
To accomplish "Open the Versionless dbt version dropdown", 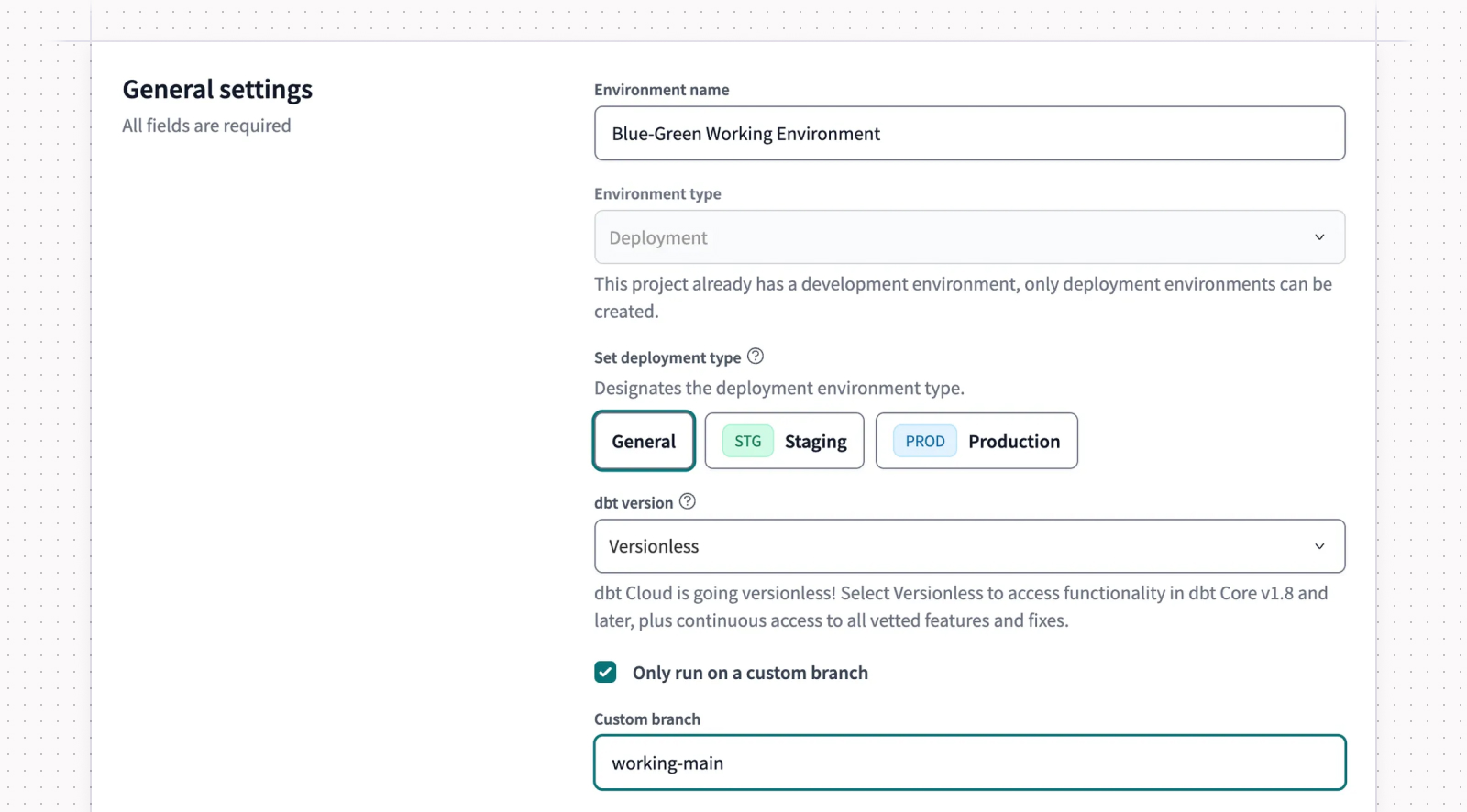I will tap(969, 546).
